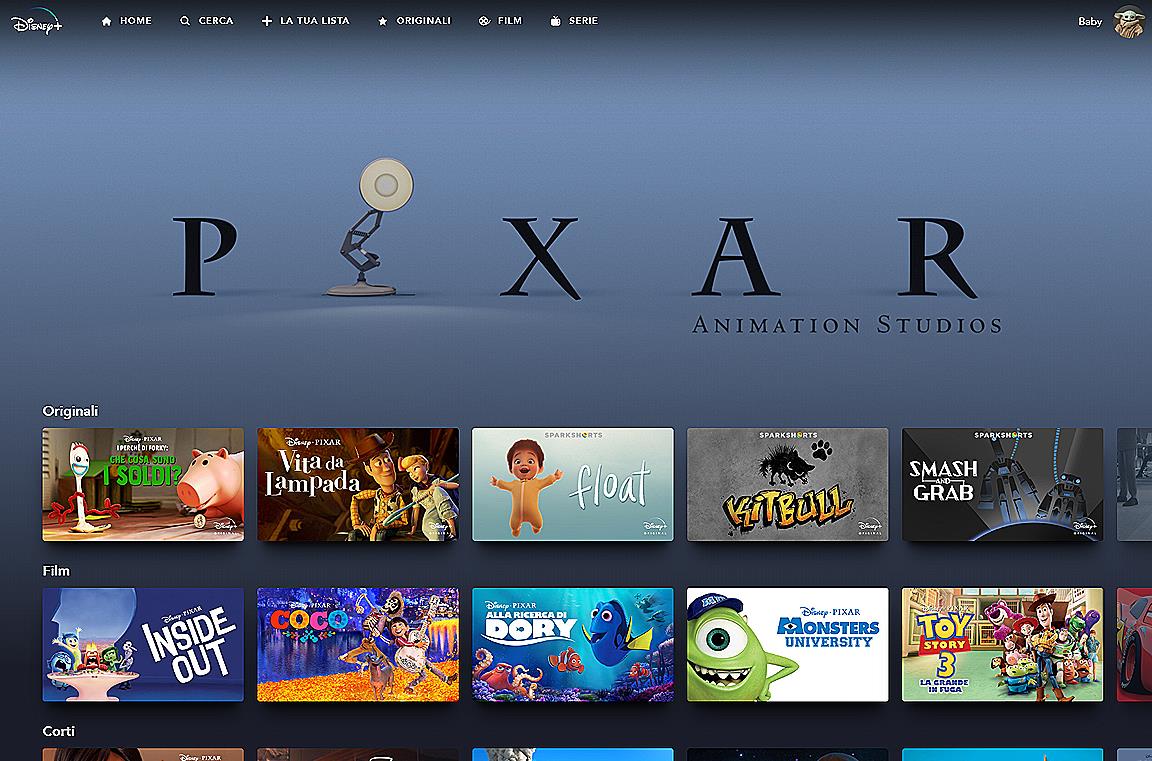
Task: Open the Float SparkShorts title
Action: click(573, 485)
